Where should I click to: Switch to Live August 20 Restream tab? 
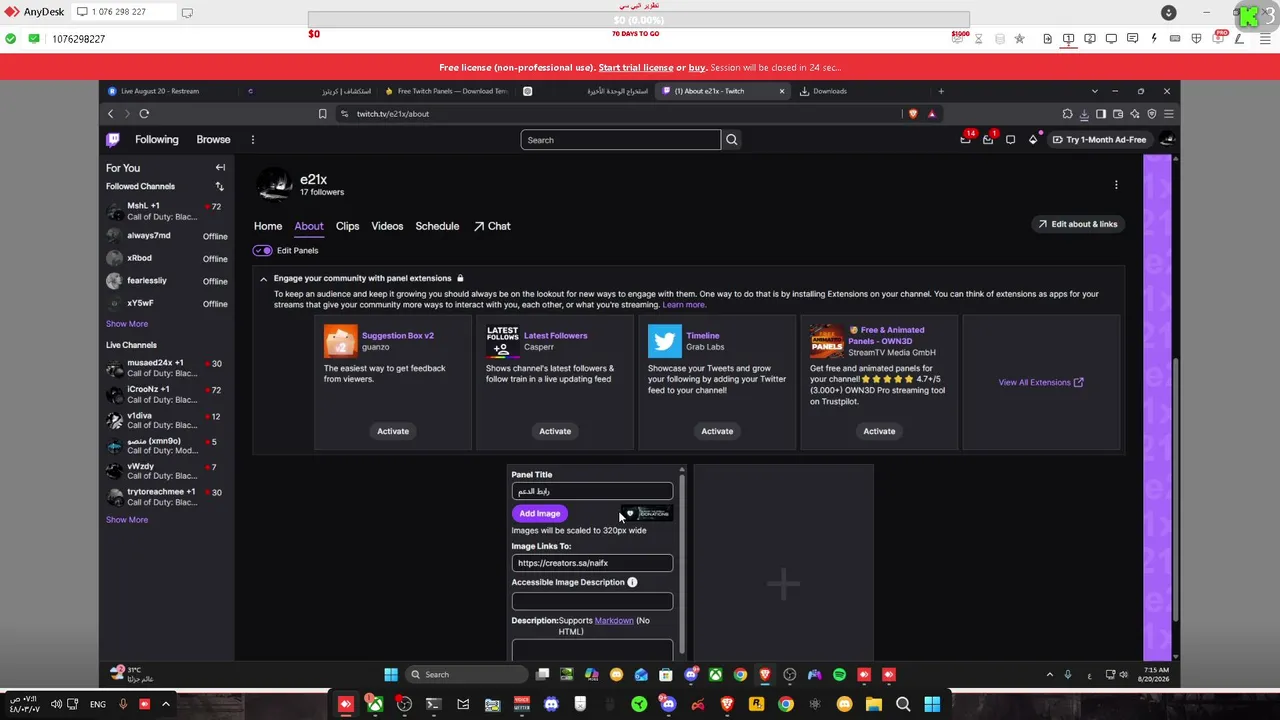(167, 91)
